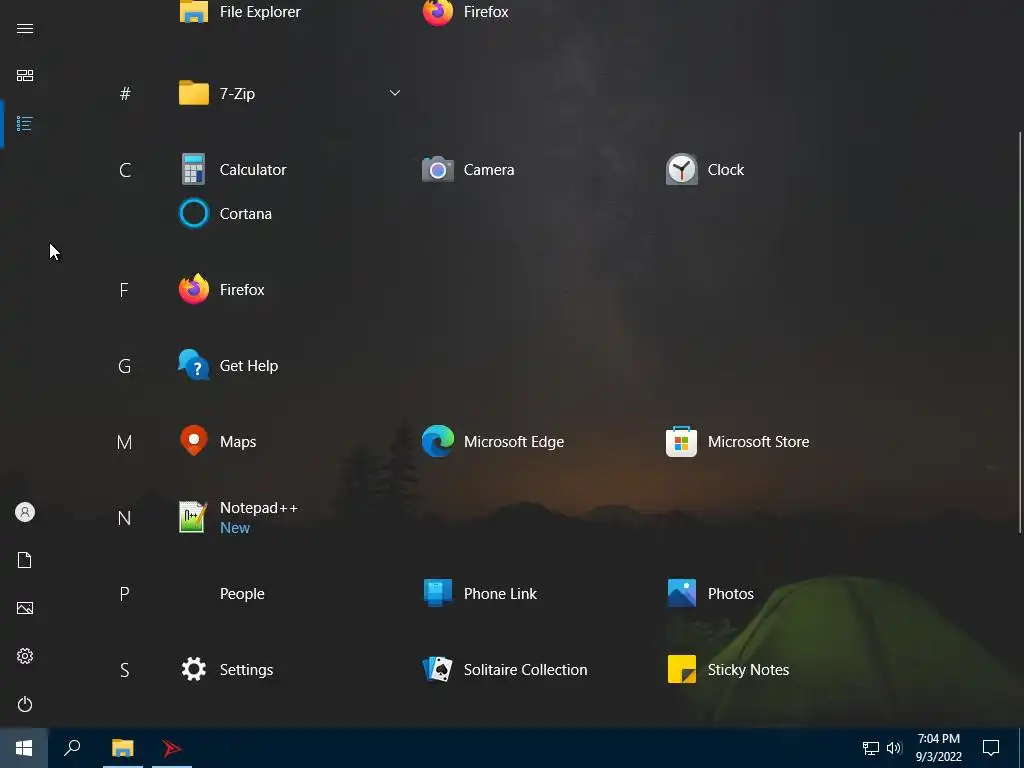Launch the Calculator app
This screenshot has width=1024, height=768.
tap(232, 170)
